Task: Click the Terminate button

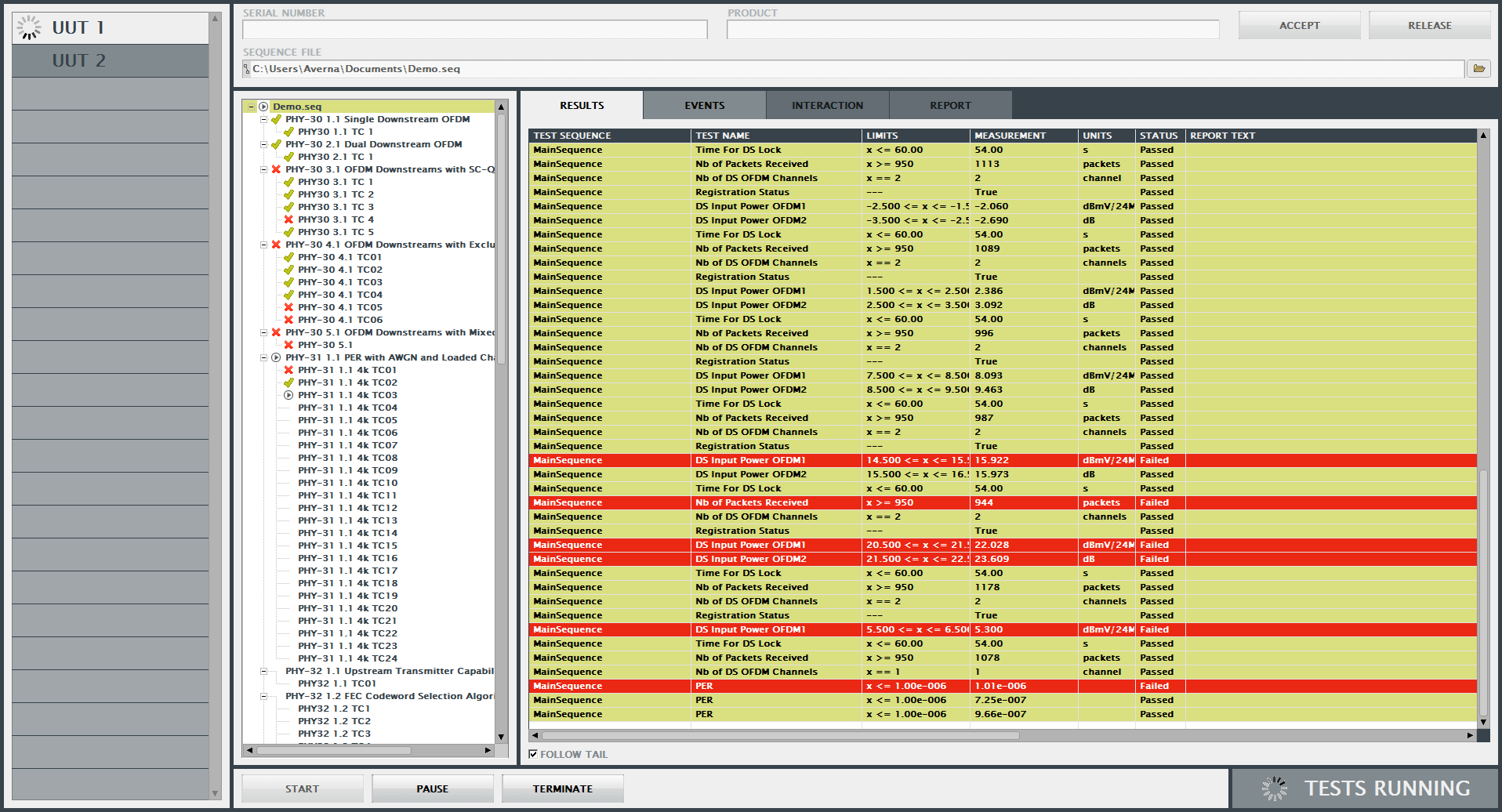Action: click(x=562, y=788)
